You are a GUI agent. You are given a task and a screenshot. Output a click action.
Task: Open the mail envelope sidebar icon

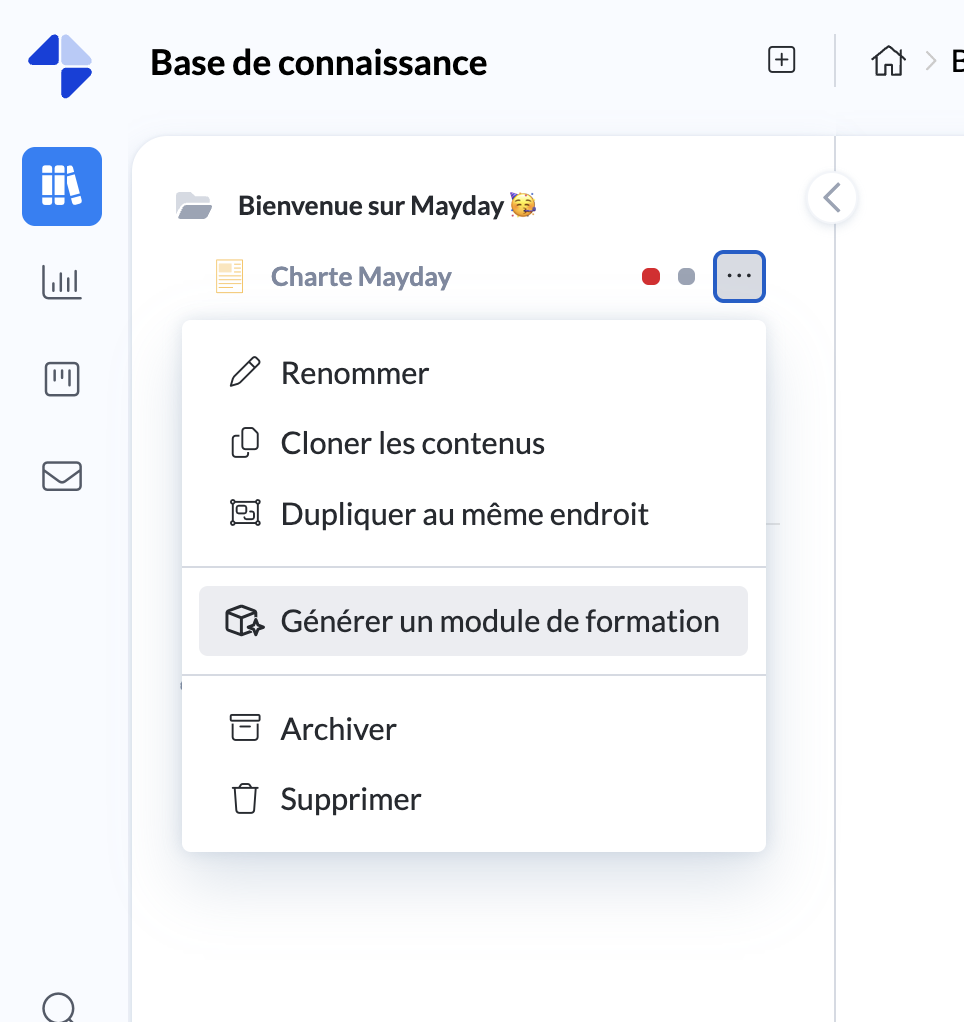(x=62, y=476)
